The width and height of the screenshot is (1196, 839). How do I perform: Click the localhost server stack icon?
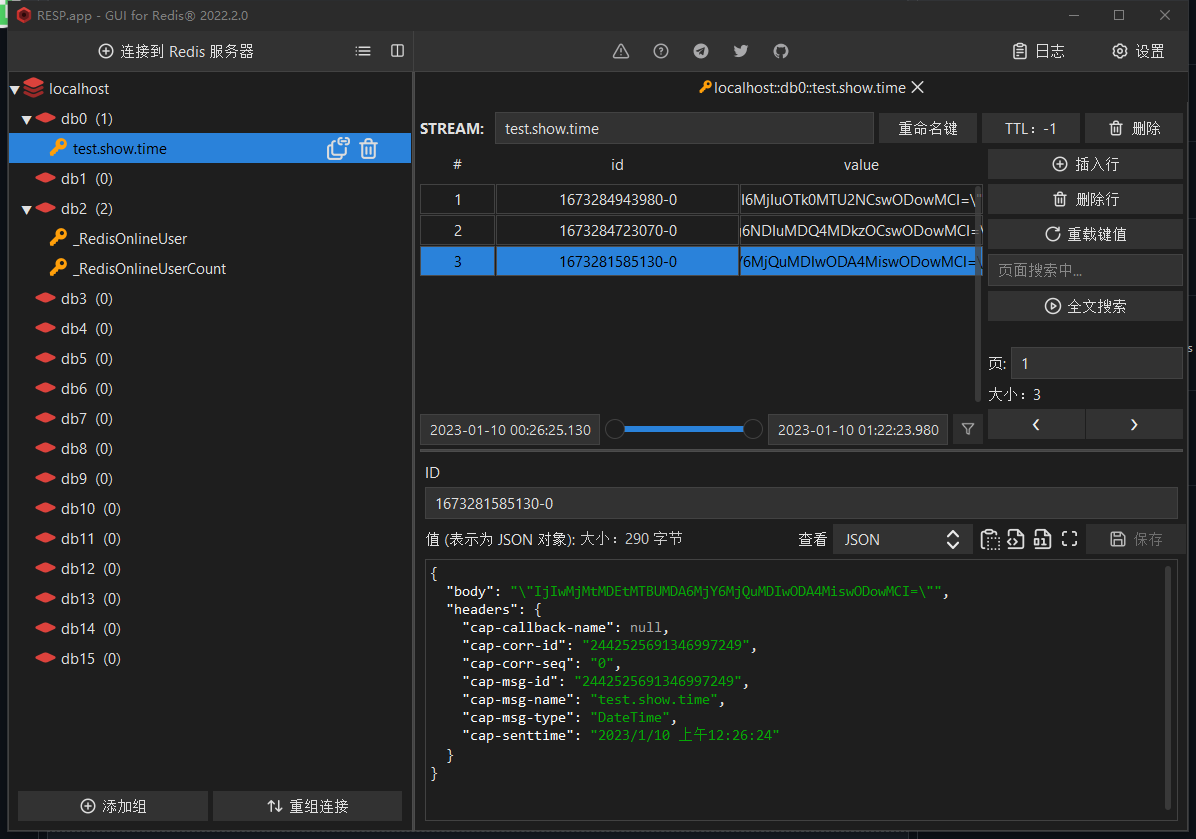click(x=34, y=88)
